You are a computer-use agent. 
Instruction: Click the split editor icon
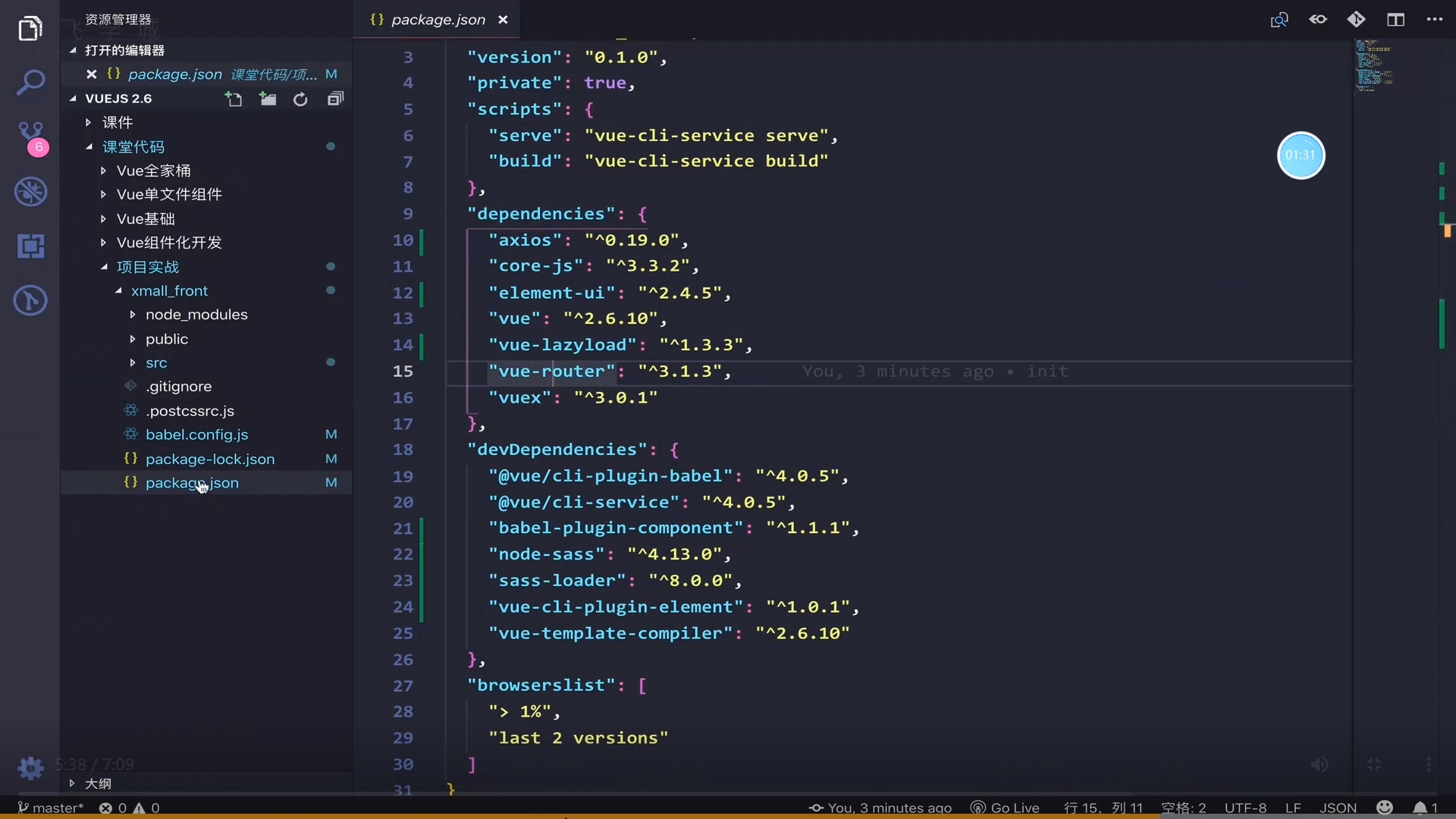(1395, 20)
